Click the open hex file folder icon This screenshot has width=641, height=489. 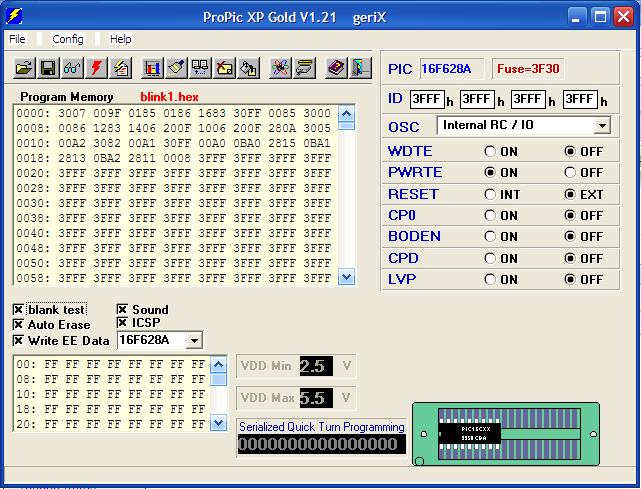(x=25, y=68)
